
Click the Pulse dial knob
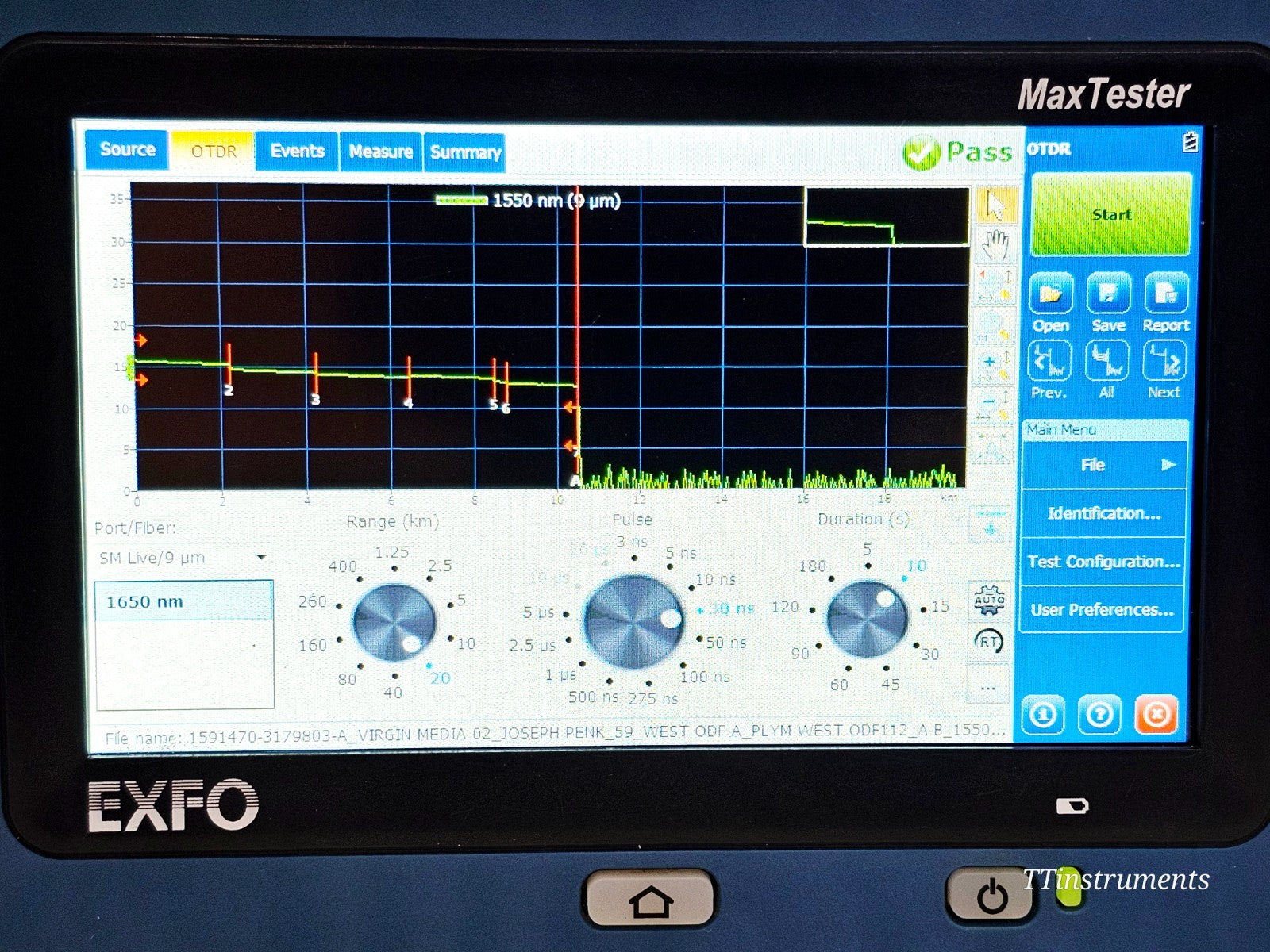633,623
